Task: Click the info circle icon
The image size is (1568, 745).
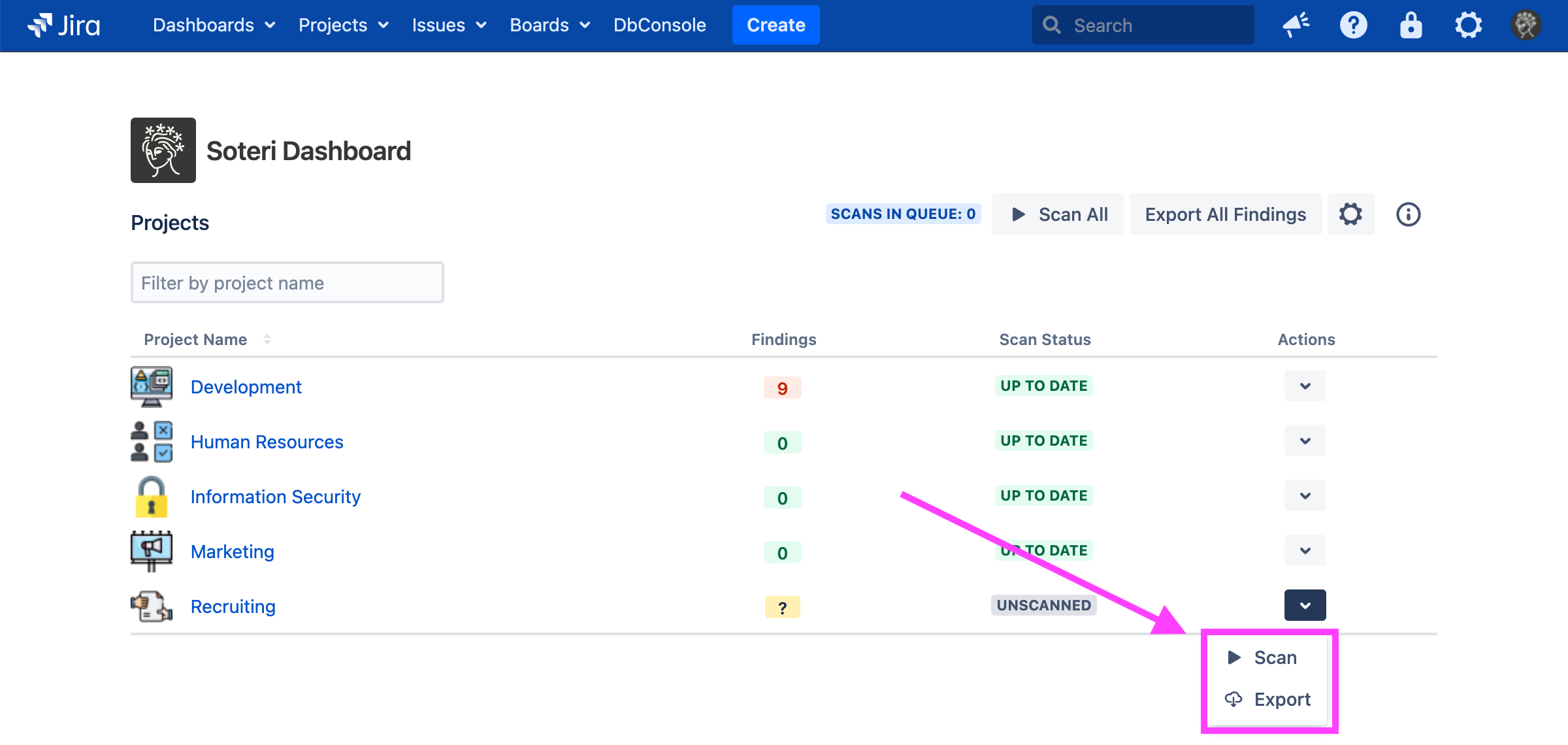Action: click(x=1408, y=214)
